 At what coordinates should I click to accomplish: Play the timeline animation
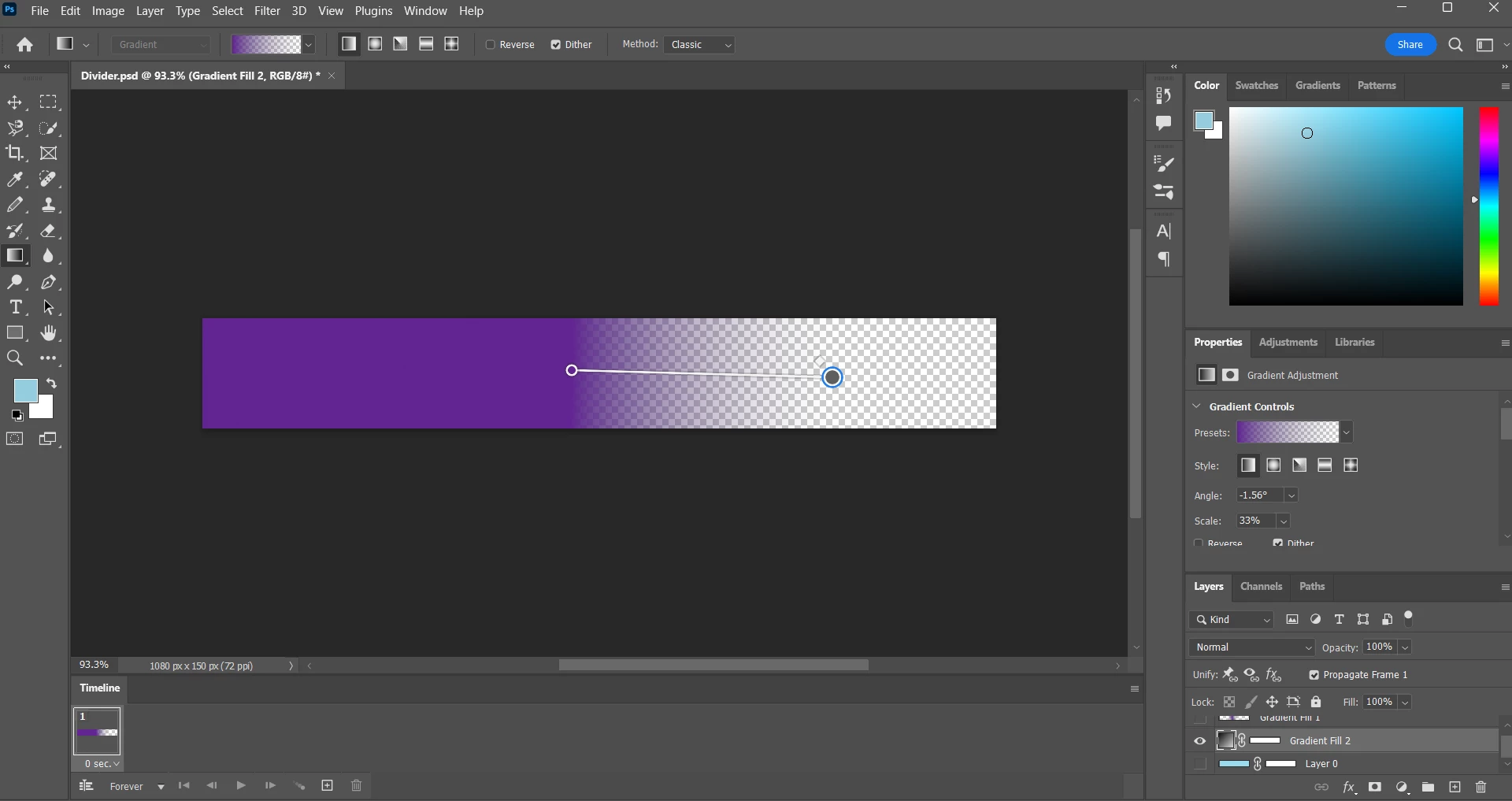coord(241,786)
